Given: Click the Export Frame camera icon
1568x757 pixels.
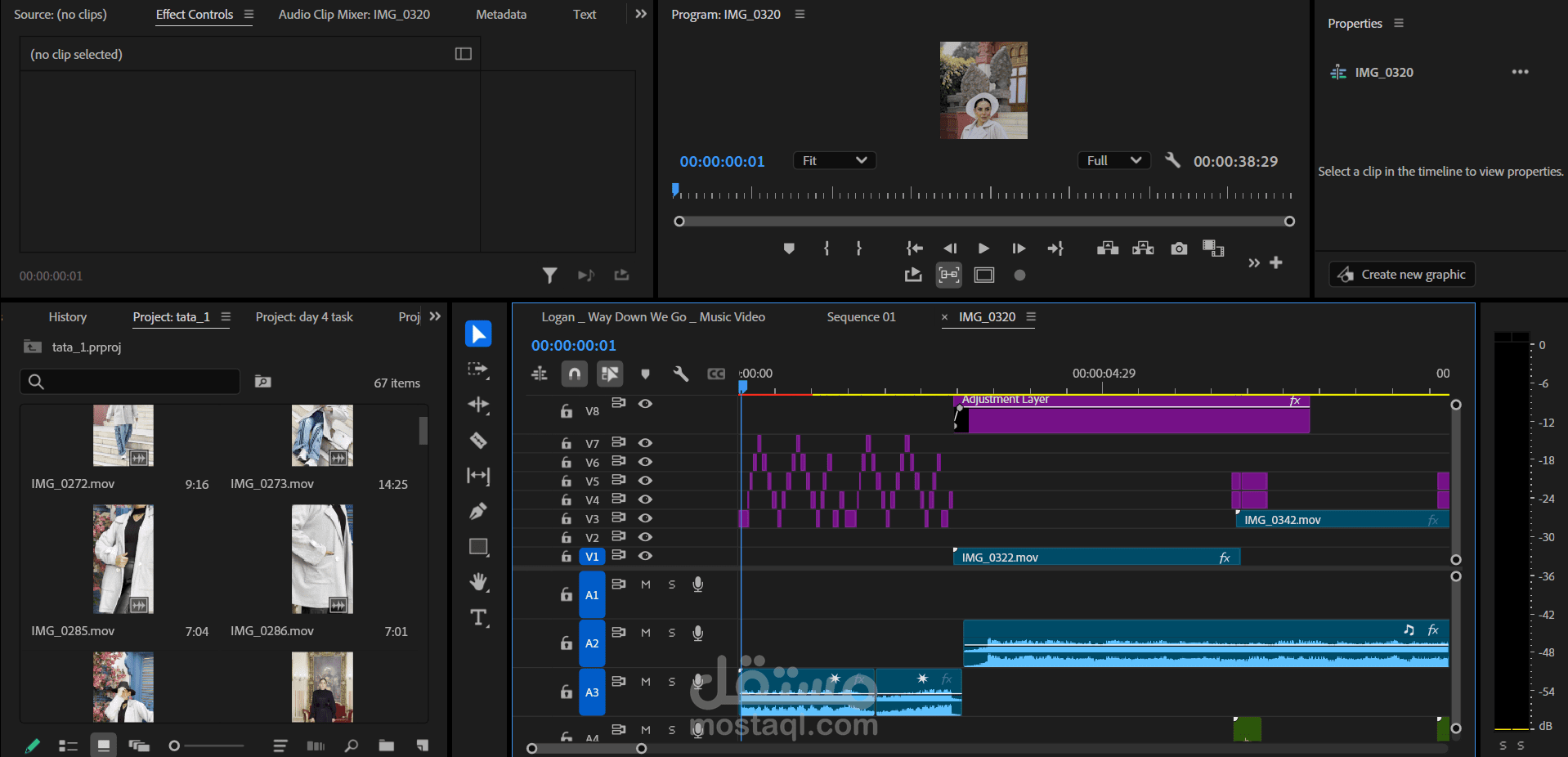Looking at the screenshot, I should click(1179, 249).
